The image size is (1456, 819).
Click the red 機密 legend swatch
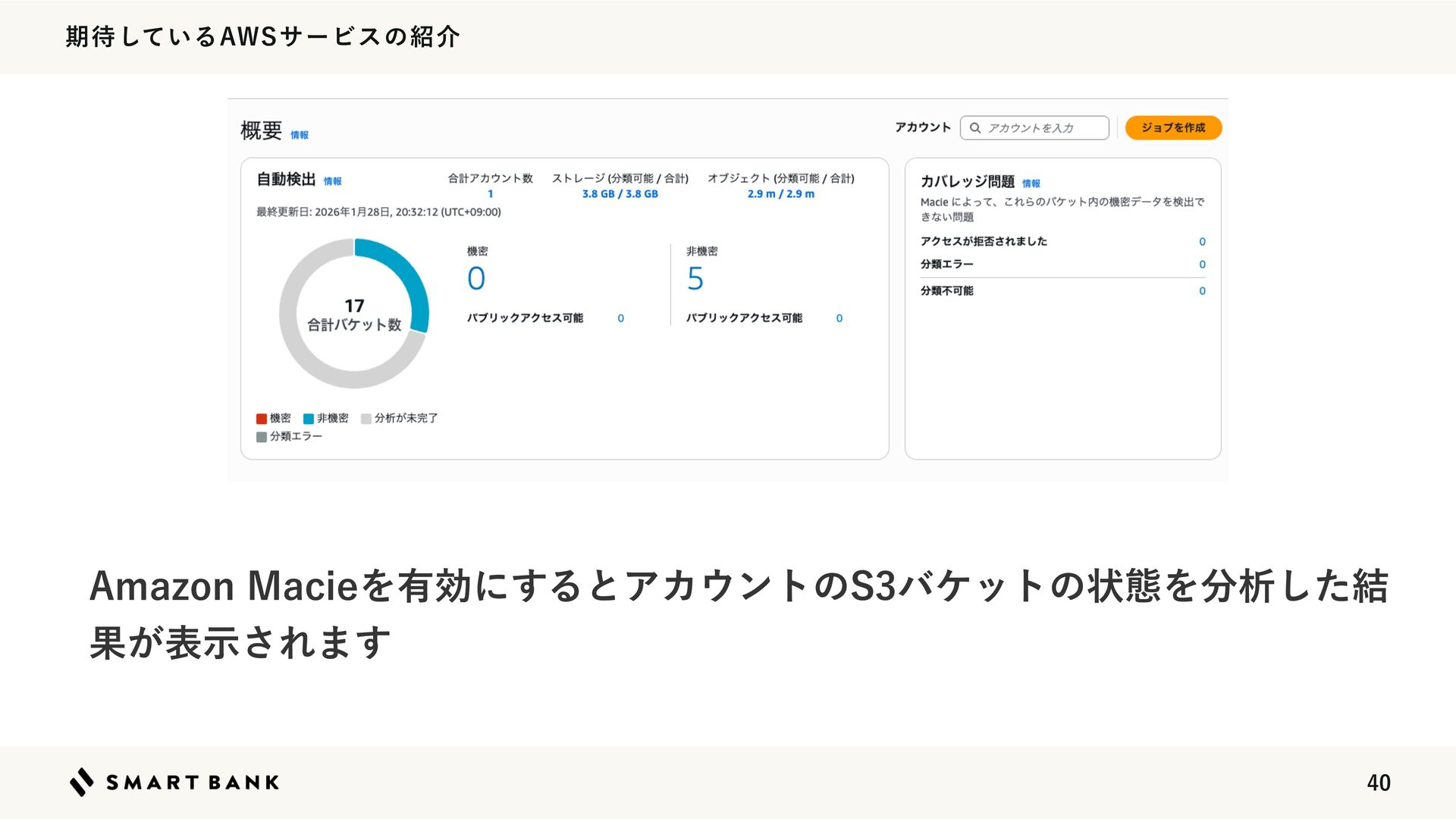pos(262,419)
